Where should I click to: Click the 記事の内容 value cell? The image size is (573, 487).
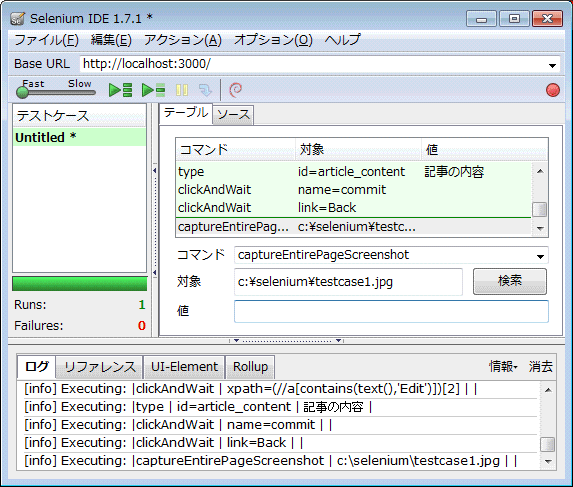[454, 172]
